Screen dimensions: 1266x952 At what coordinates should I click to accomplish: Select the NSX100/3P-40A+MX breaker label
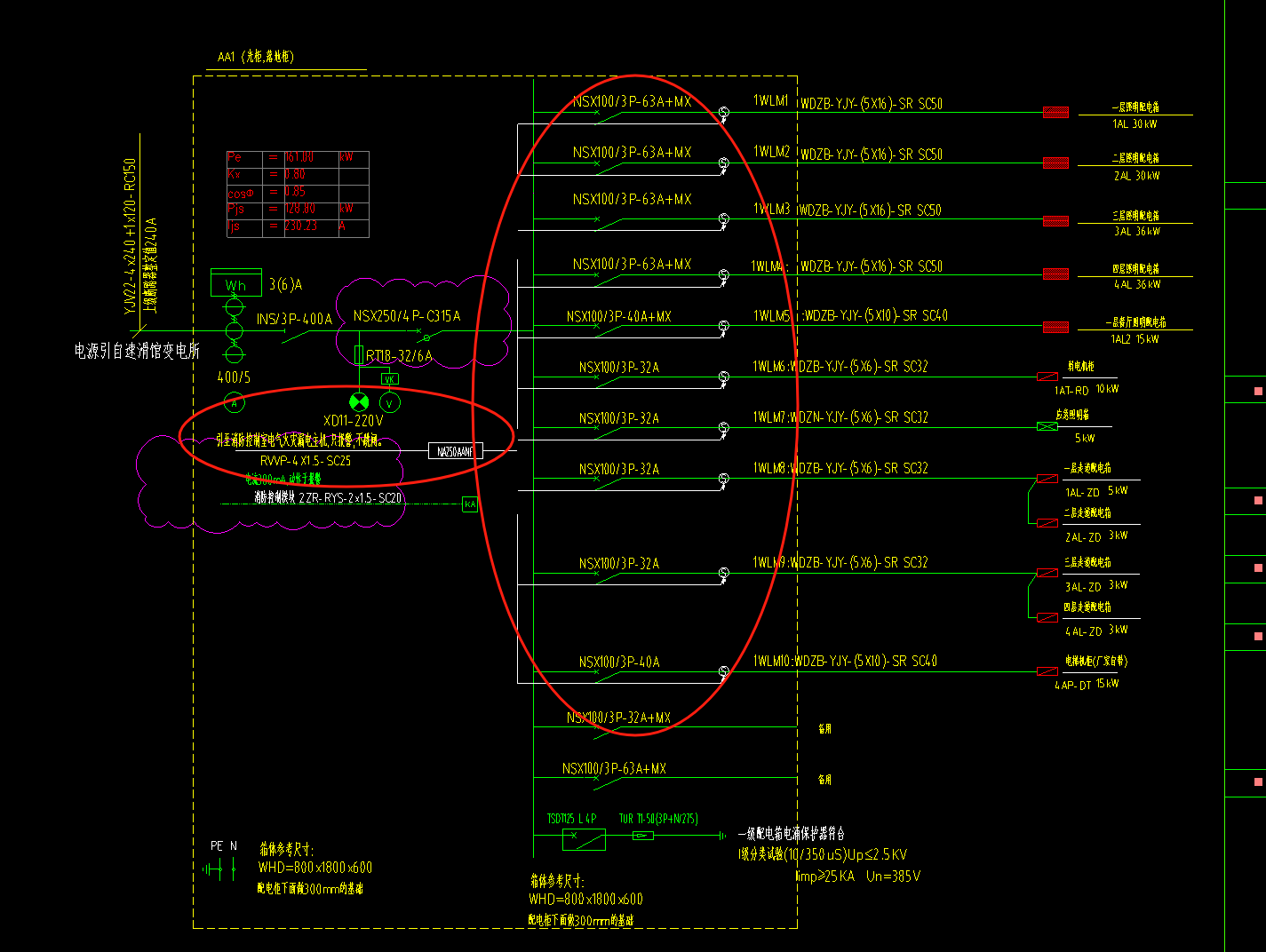click(619, 316)
